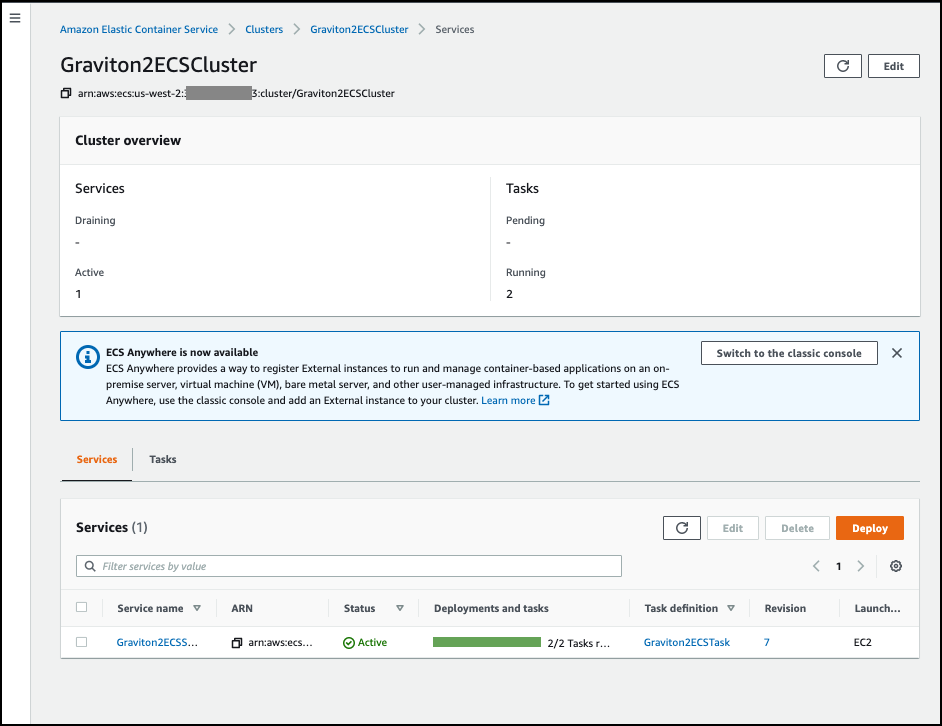Click page number 1 in pagination
Viewport: 942px width, 726px height.
point(839,566)
